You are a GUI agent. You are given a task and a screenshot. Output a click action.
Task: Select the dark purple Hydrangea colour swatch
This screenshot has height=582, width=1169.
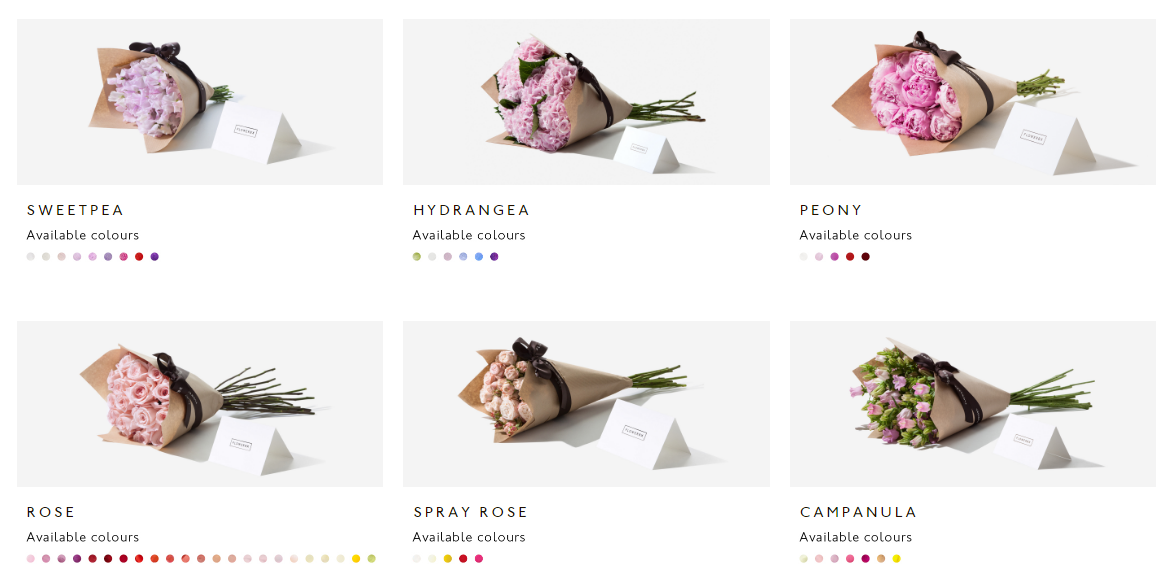click(x=494, y=256)
